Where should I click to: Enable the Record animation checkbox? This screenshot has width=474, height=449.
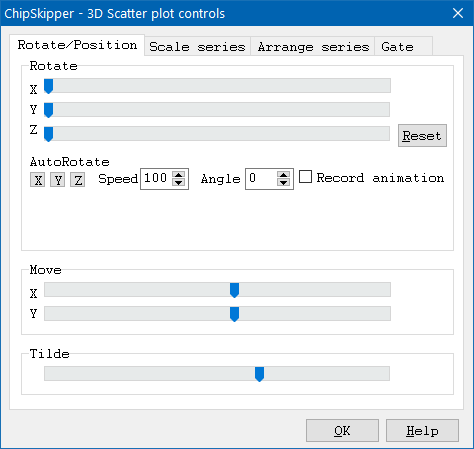pyautogui.click(x=305, y=177)
